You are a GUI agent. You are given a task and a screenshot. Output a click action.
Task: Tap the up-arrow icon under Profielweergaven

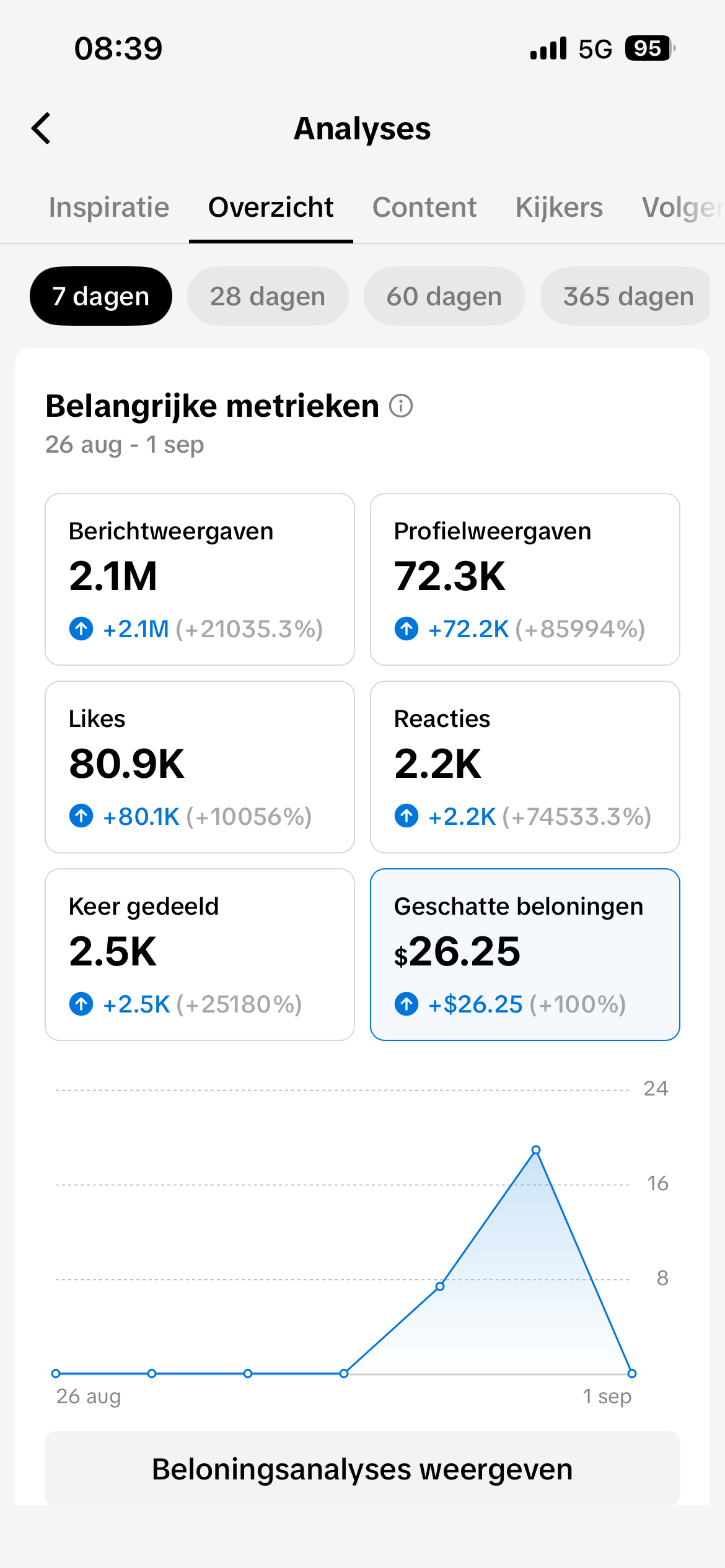pos(406,629)
